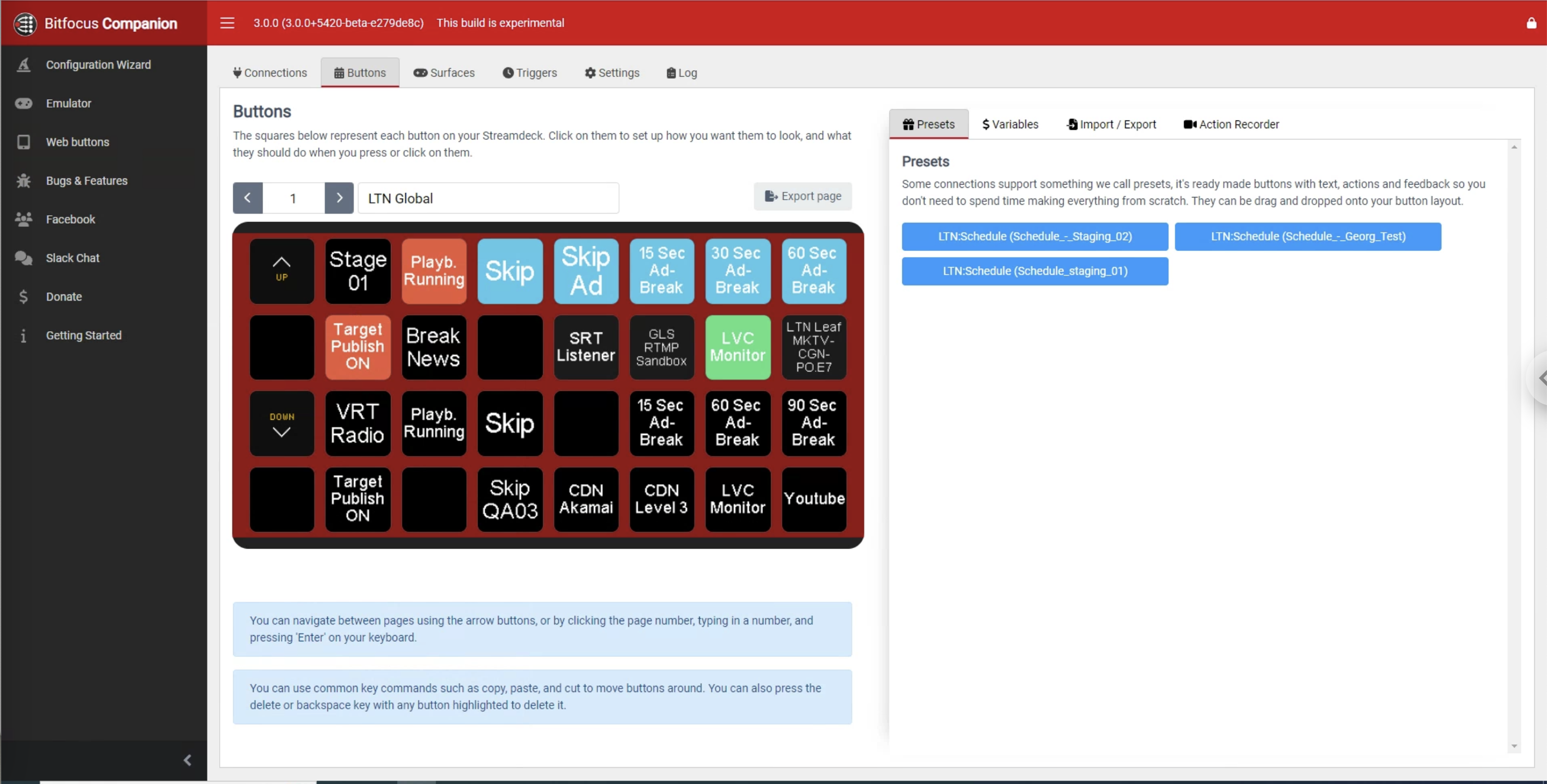Open Bugs & Features in sidebar

86,180
